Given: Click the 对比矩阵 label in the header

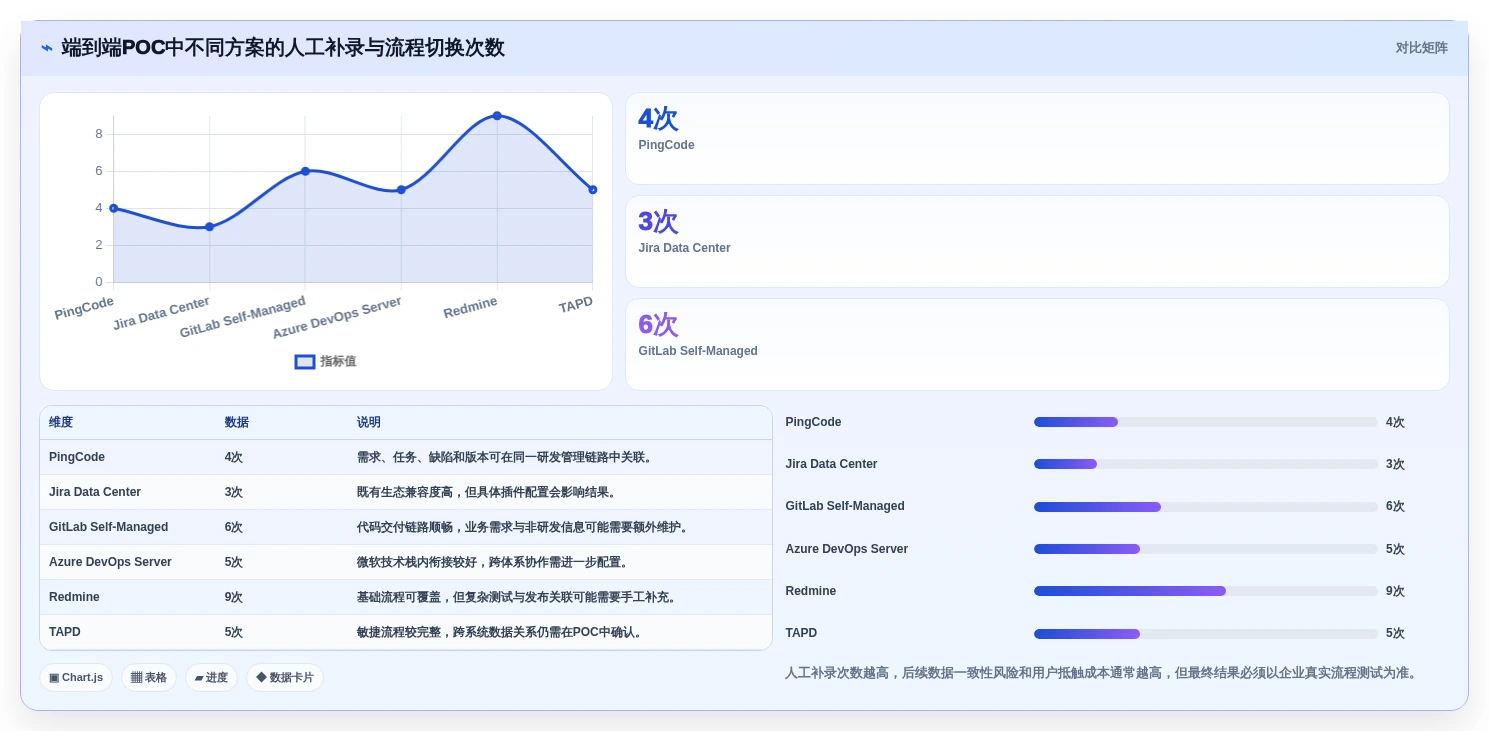Looking at the screenshot, I should point(1422,48).
